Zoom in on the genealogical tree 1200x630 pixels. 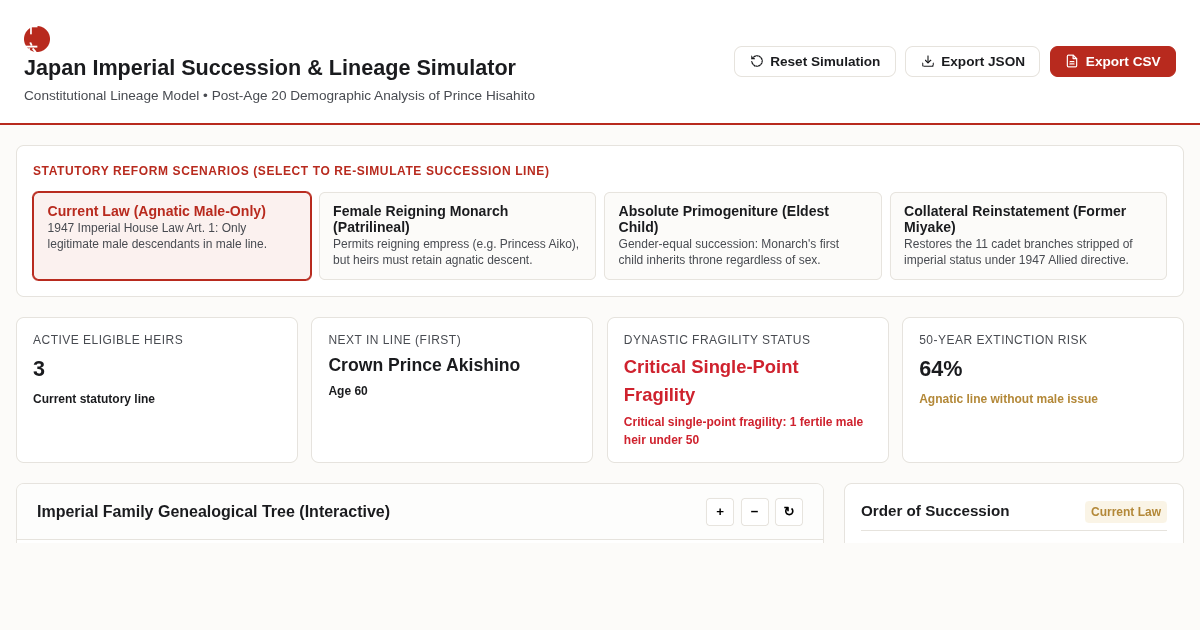[720, 512]
